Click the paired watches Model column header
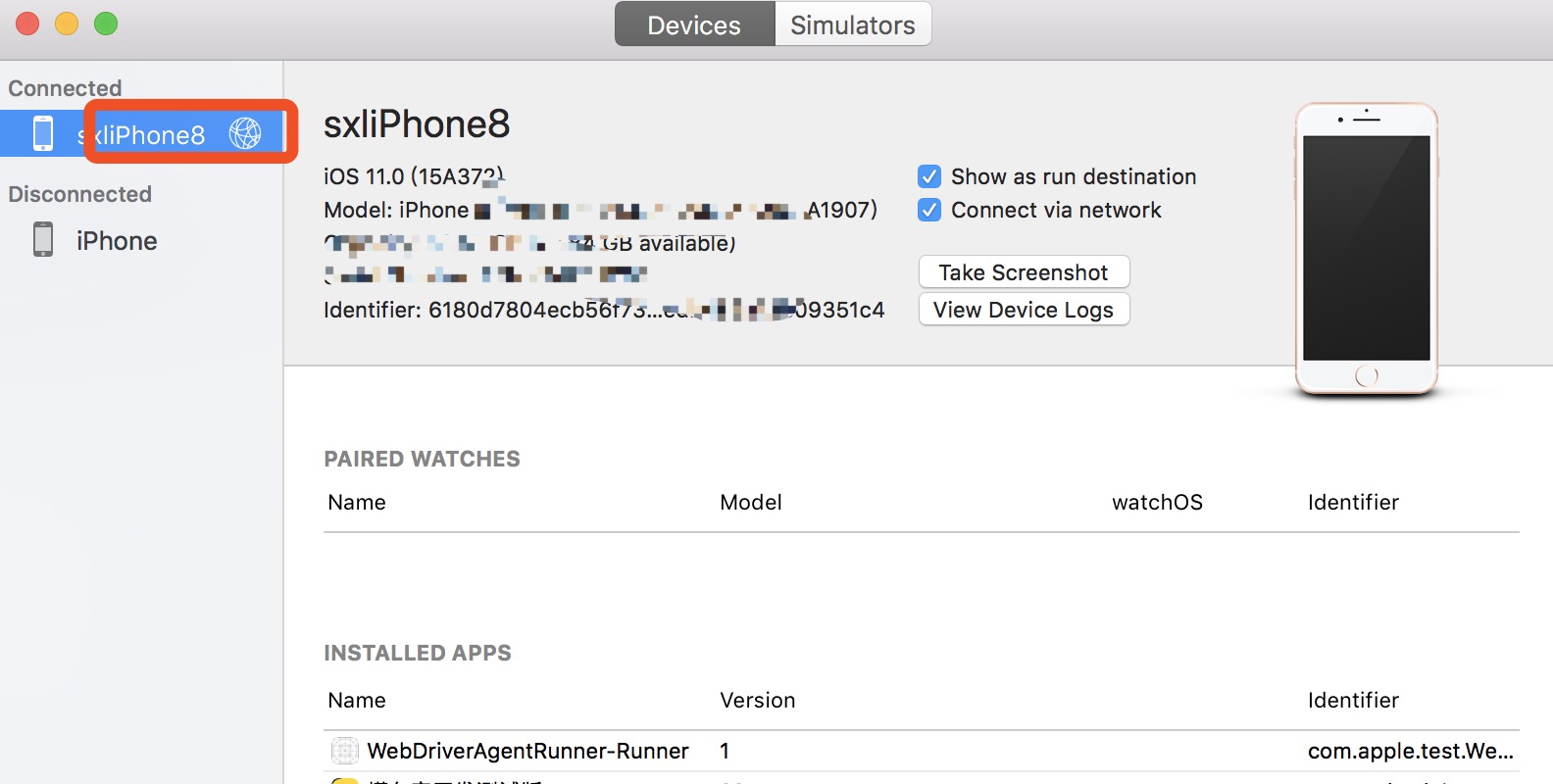This screenshot has width=1553, height=784. point(751,502)
